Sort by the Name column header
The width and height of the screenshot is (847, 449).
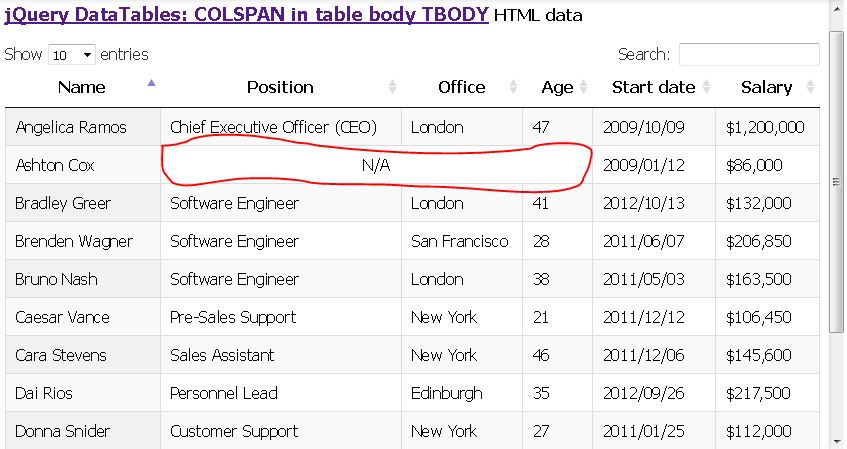point(81,87)
